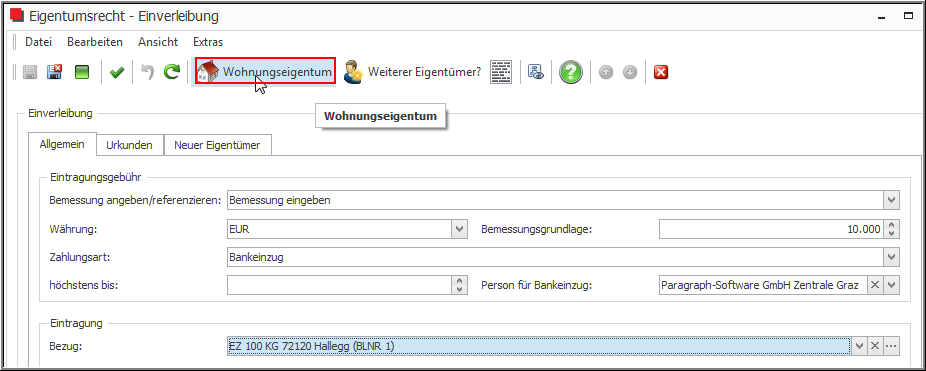Expand the Zahlungsart Bankeinzug dropdown

point(892,257)
